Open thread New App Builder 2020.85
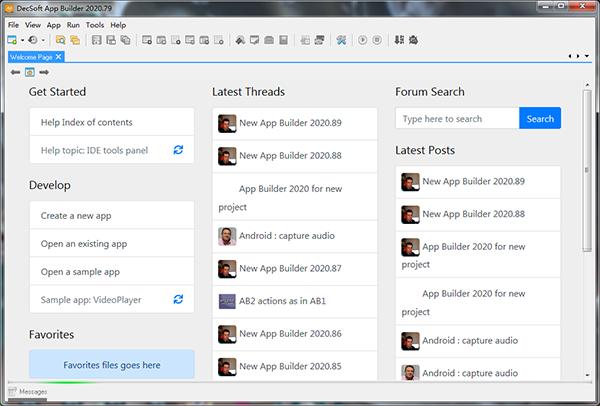This screenshot has width=600, height=406. (x=295, y=366)
